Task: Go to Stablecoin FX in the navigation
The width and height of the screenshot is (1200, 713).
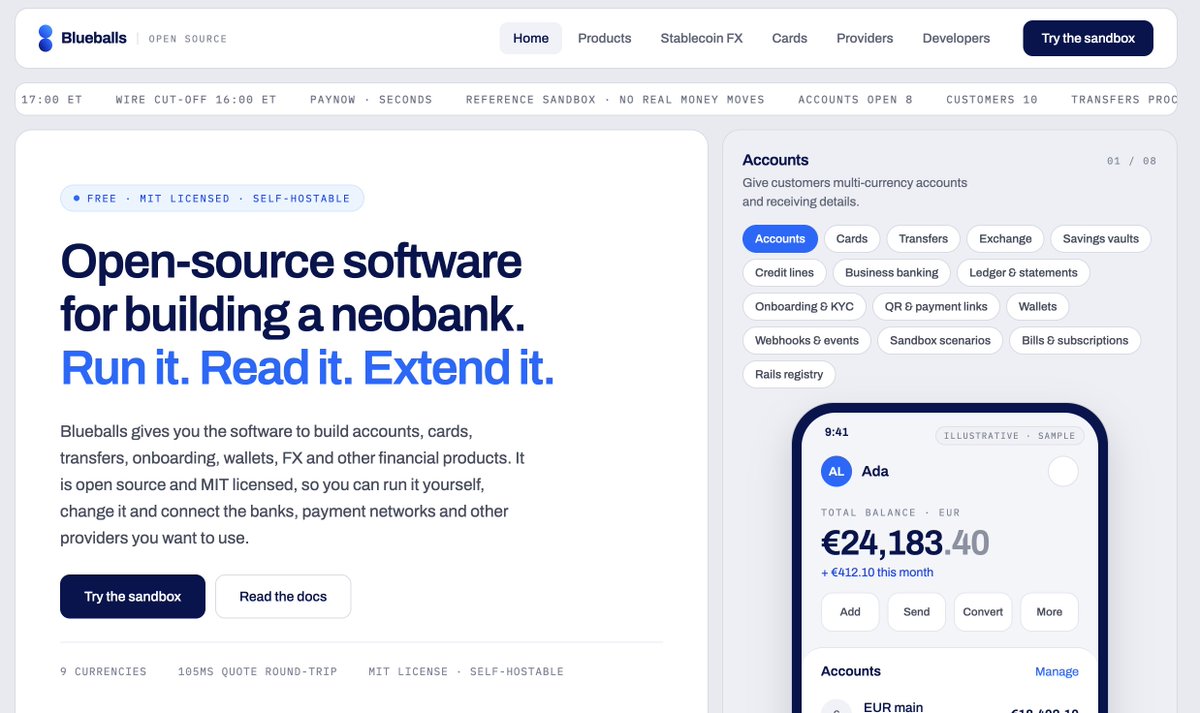Action: 702,39
